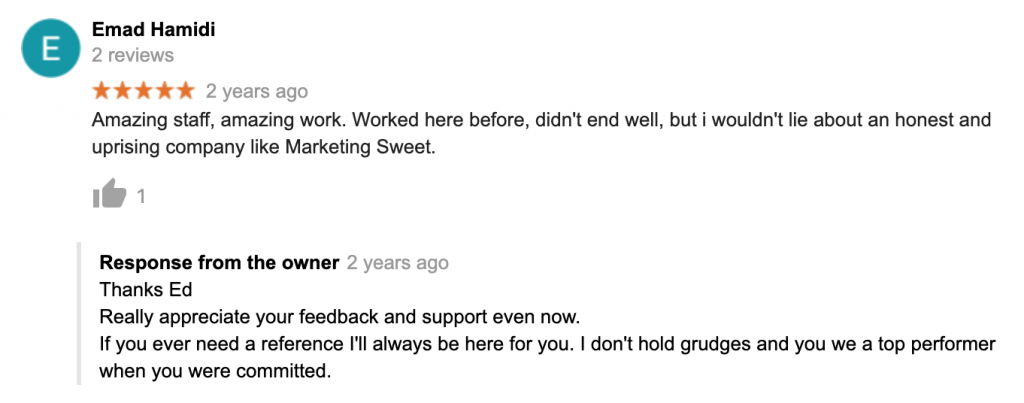The image size is (1024, 403).
Task: Open Emad Hamidi's reviewer profile name
Action: click(153, 30)
